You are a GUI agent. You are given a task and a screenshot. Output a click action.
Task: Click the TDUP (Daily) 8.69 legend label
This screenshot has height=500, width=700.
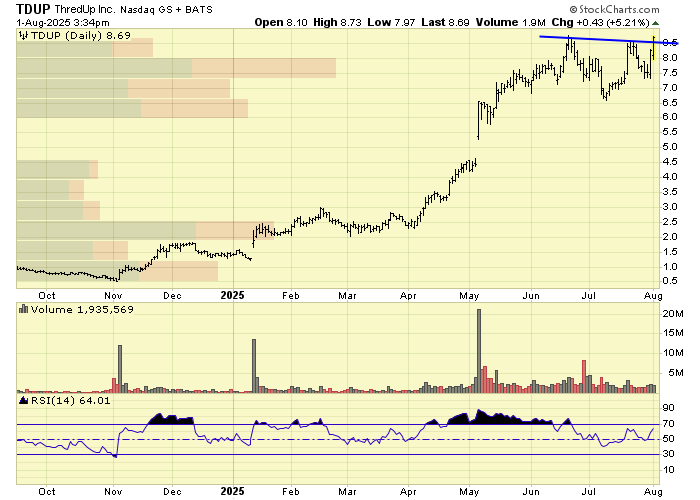pos(80,35)
